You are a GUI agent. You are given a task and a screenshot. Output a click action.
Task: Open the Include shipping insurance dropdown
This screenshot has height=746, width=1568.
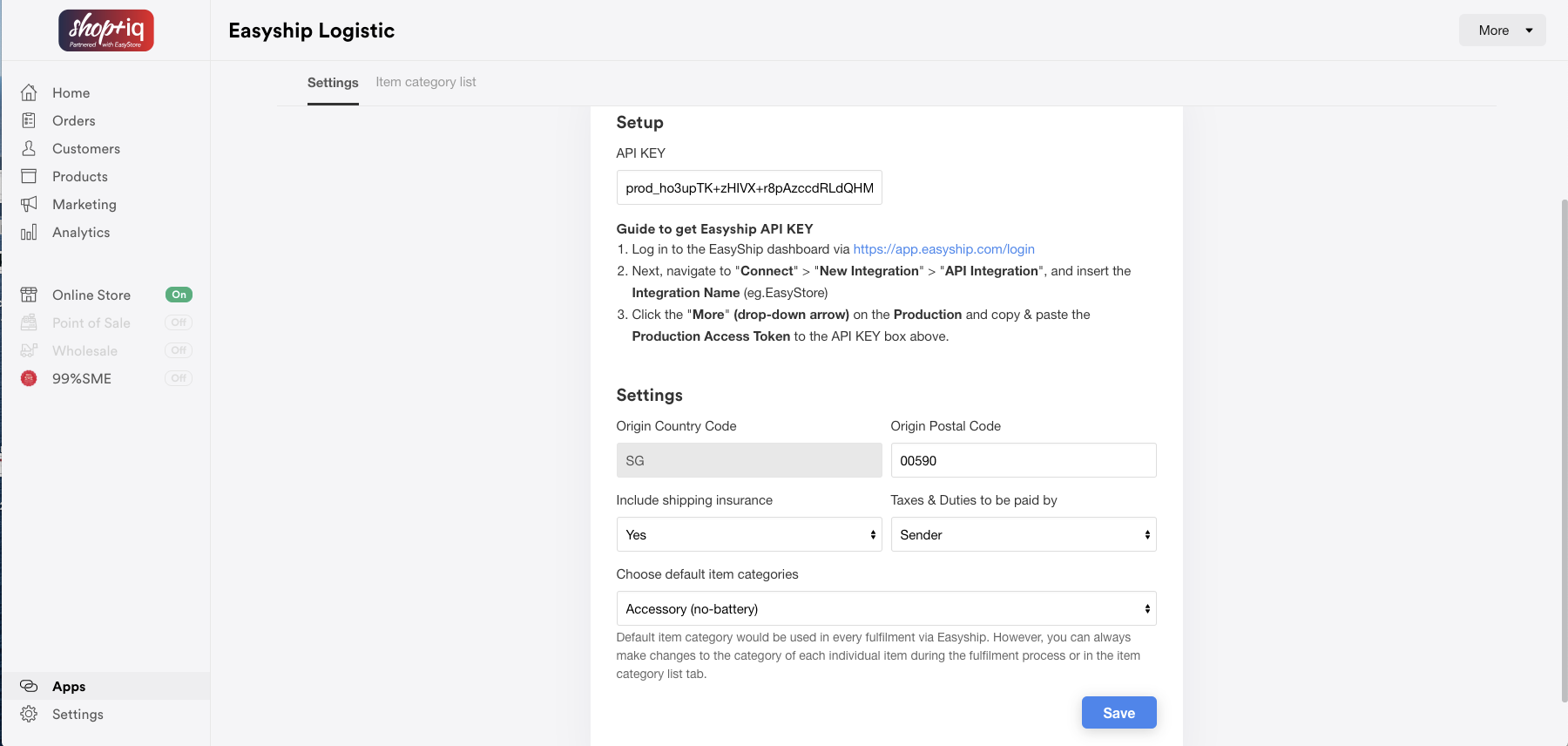click(x=749, y=534)
